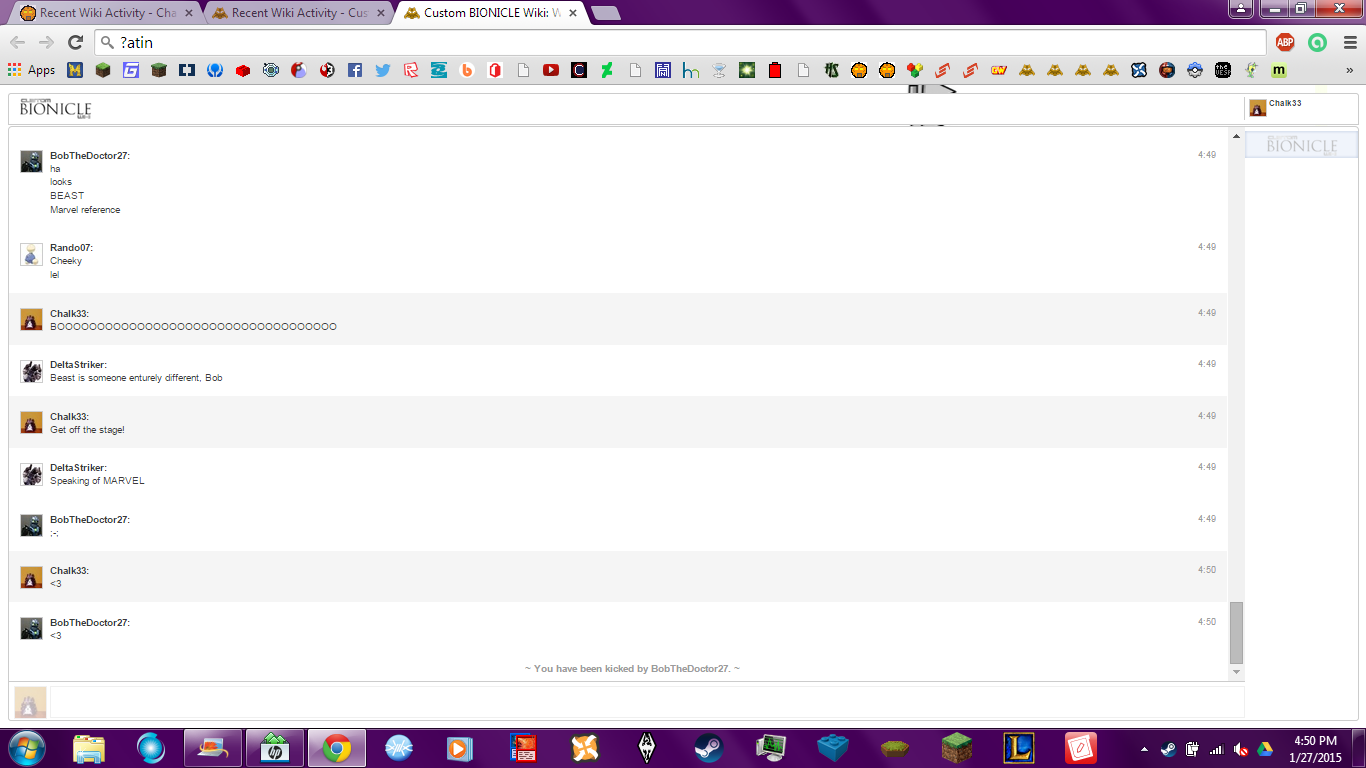This screenshot has height=768, width=1366.
Task: Open the Michigan M bookmark
Action: coord(75,70)
